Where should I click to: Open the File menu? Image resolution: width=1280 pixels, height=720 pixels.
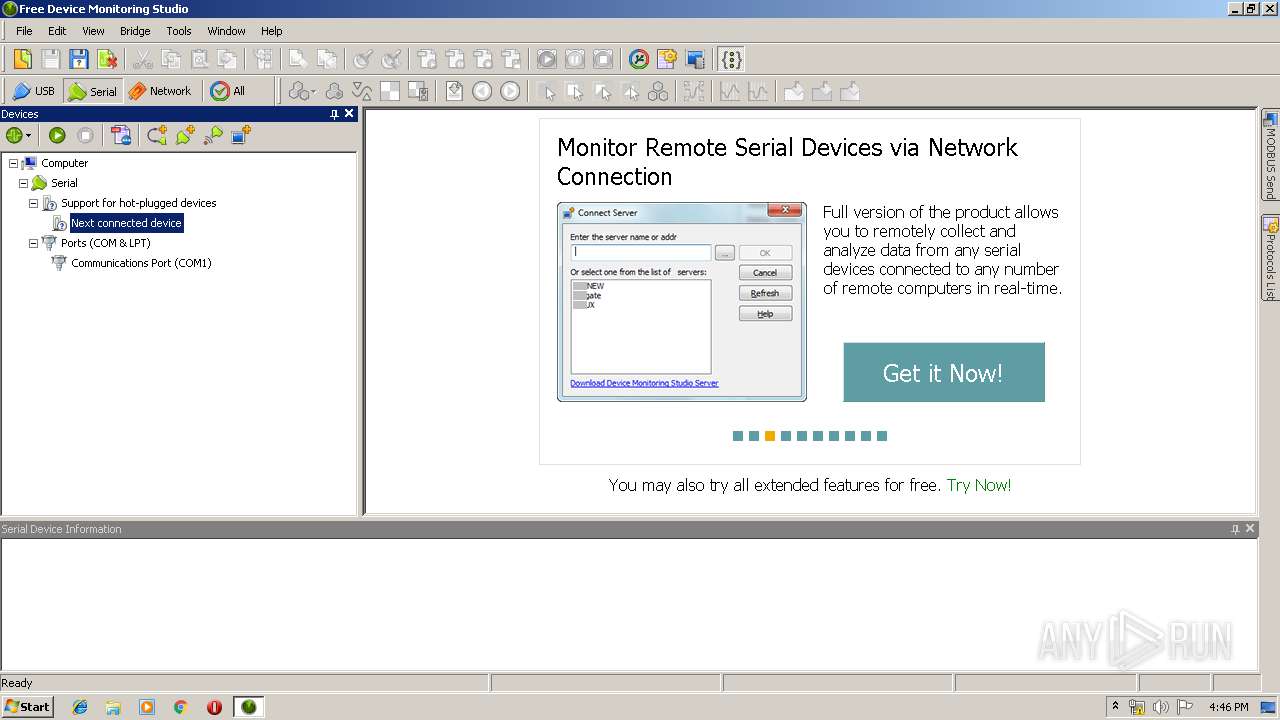click(24, 31)
